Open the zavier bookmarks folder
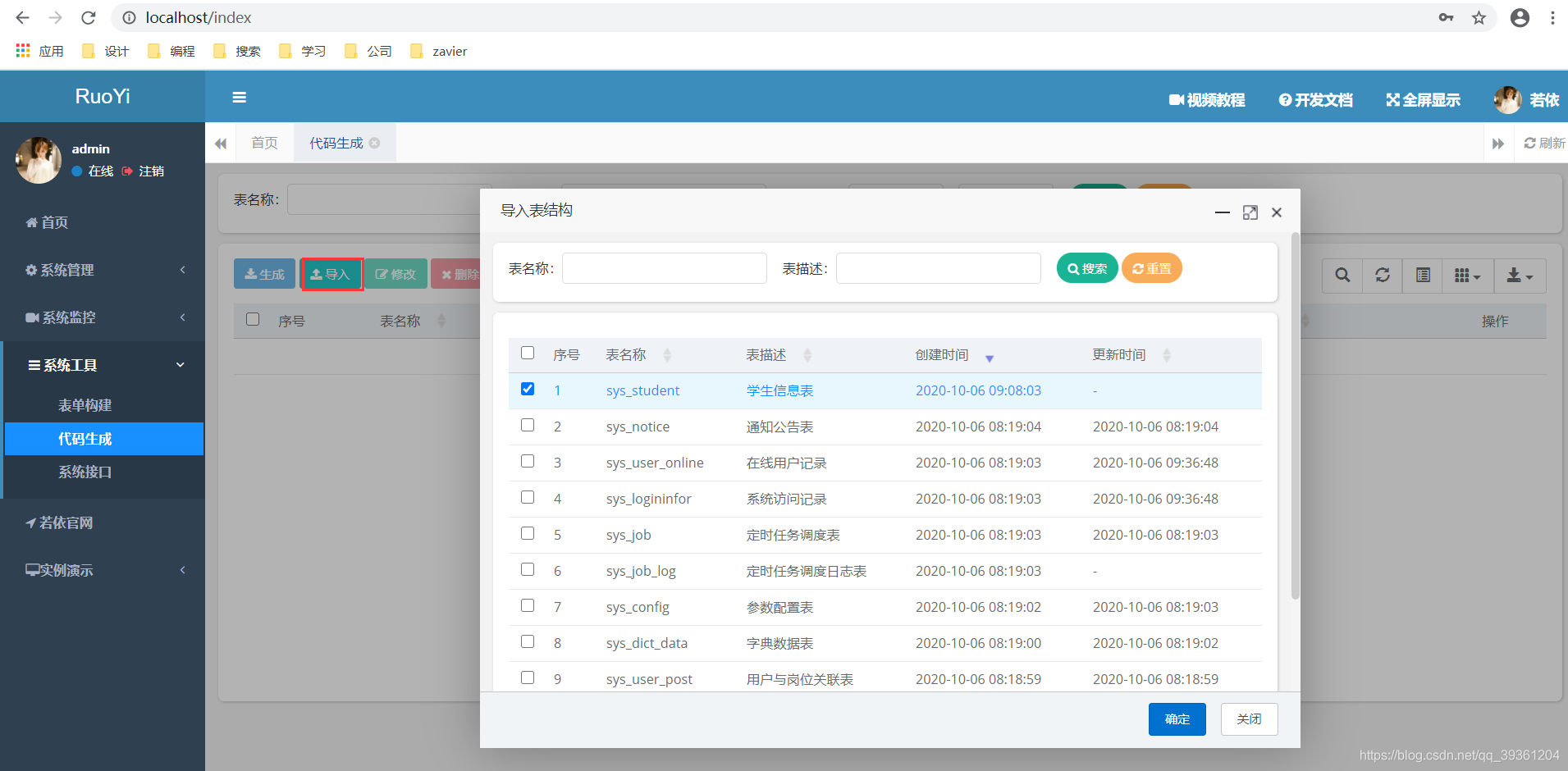The width and height of the screenshot is (1568, 771). click(438, 51)
